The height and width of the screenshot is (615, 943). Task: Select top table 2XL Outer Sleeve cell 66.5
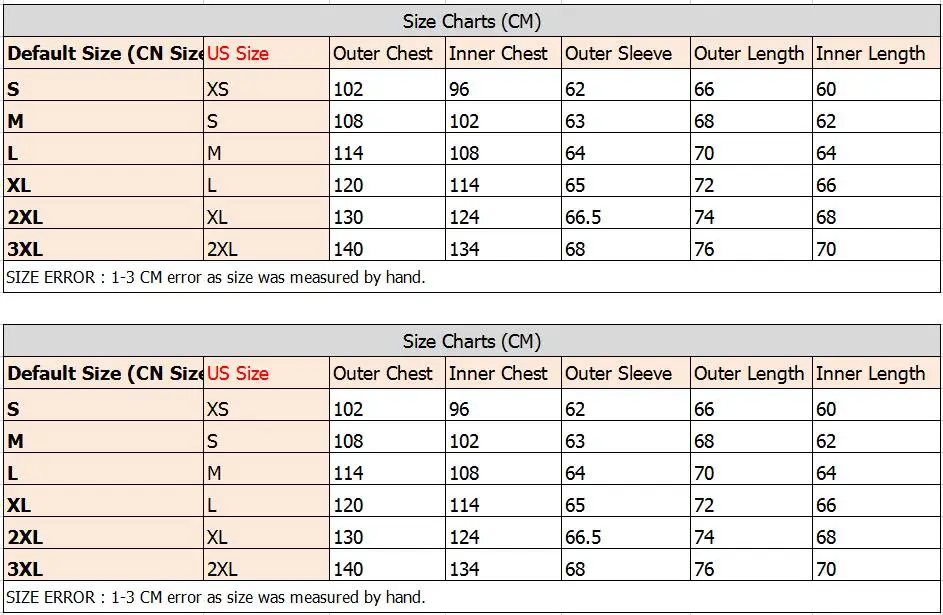coord(583,217)
